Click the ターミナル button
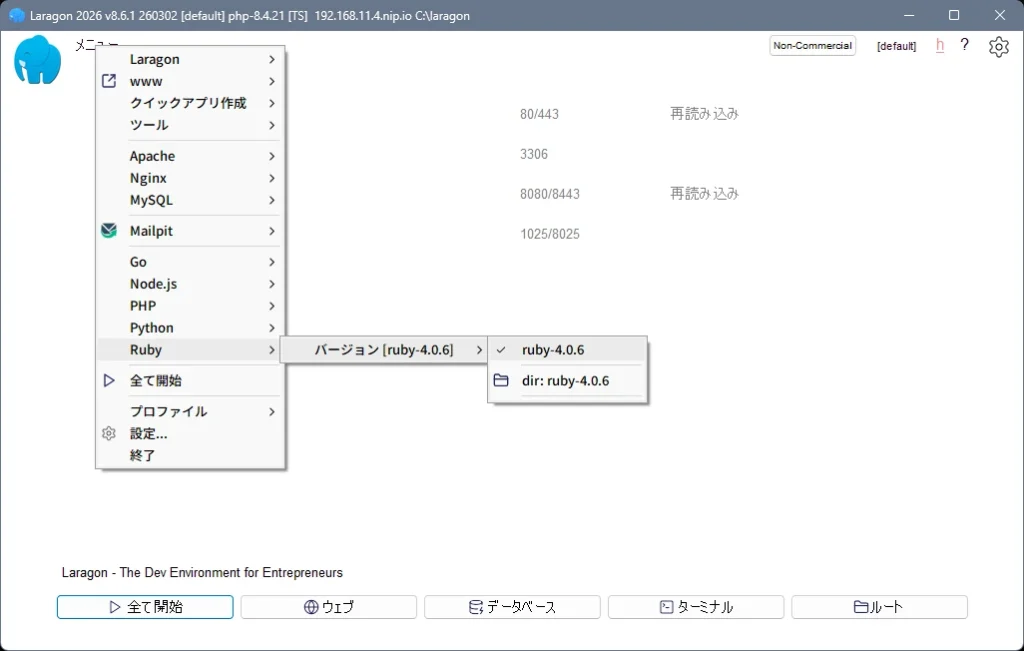 [x=696, y=607]
